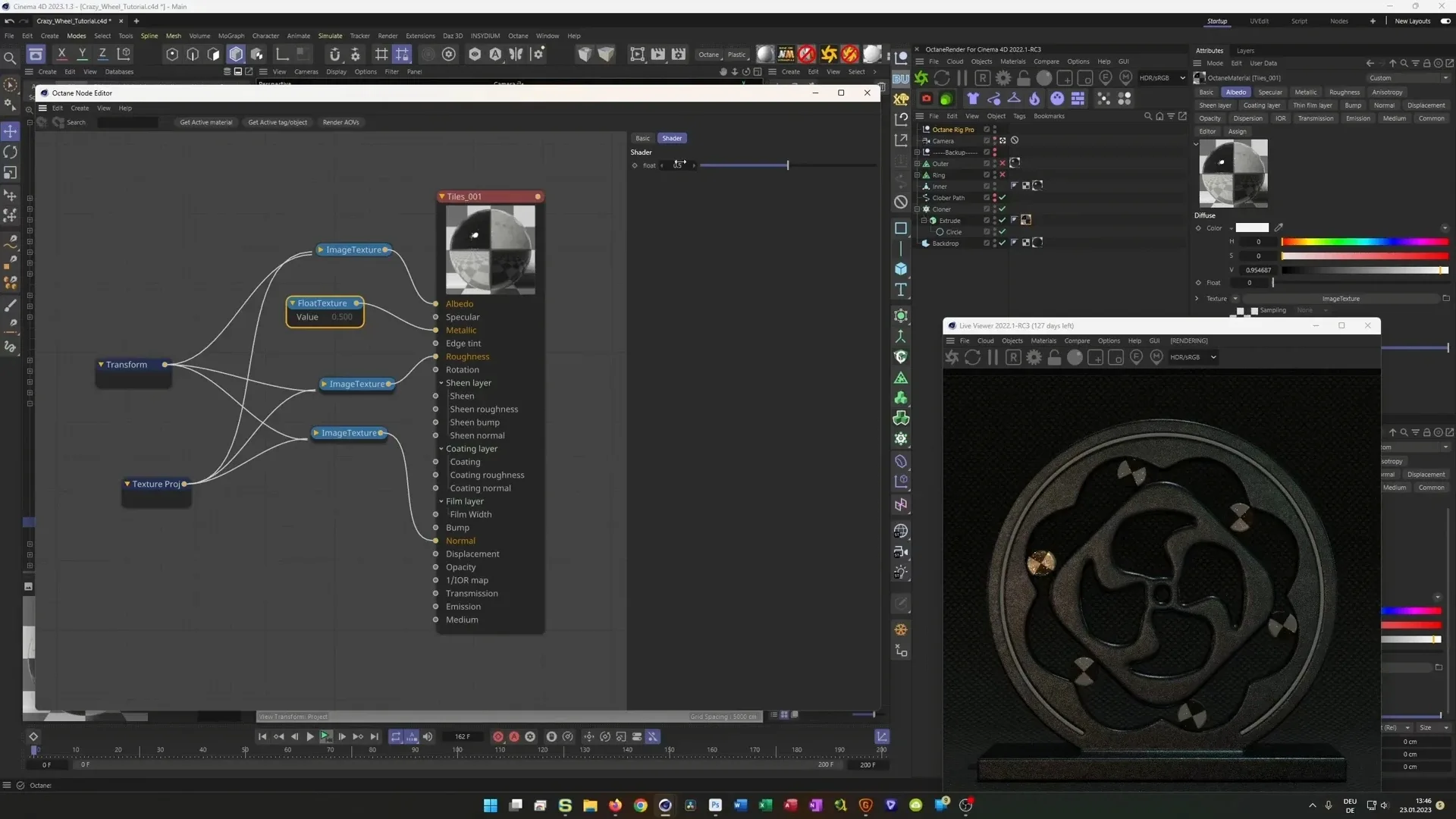The width and height of the screenshot is (1456, 819).
Task: Select the Move tool in the left toolbar
Action: 10,132
